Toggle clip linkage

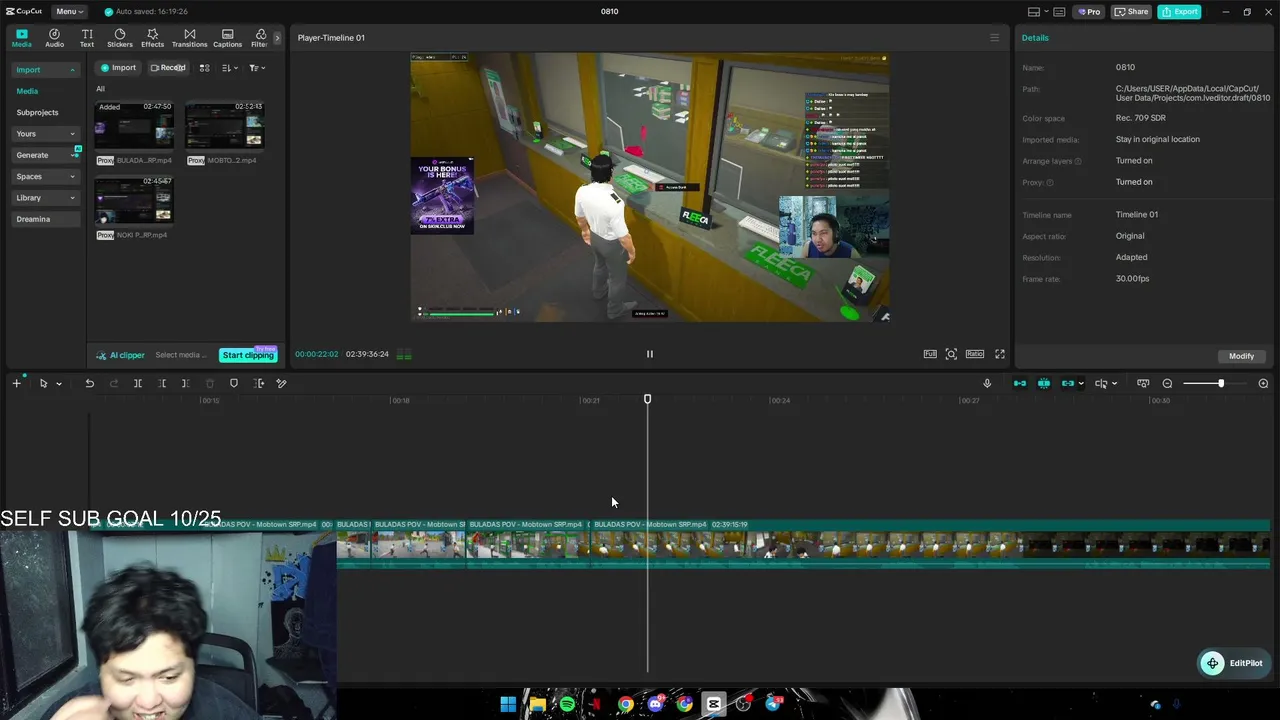click(1068, 383)
